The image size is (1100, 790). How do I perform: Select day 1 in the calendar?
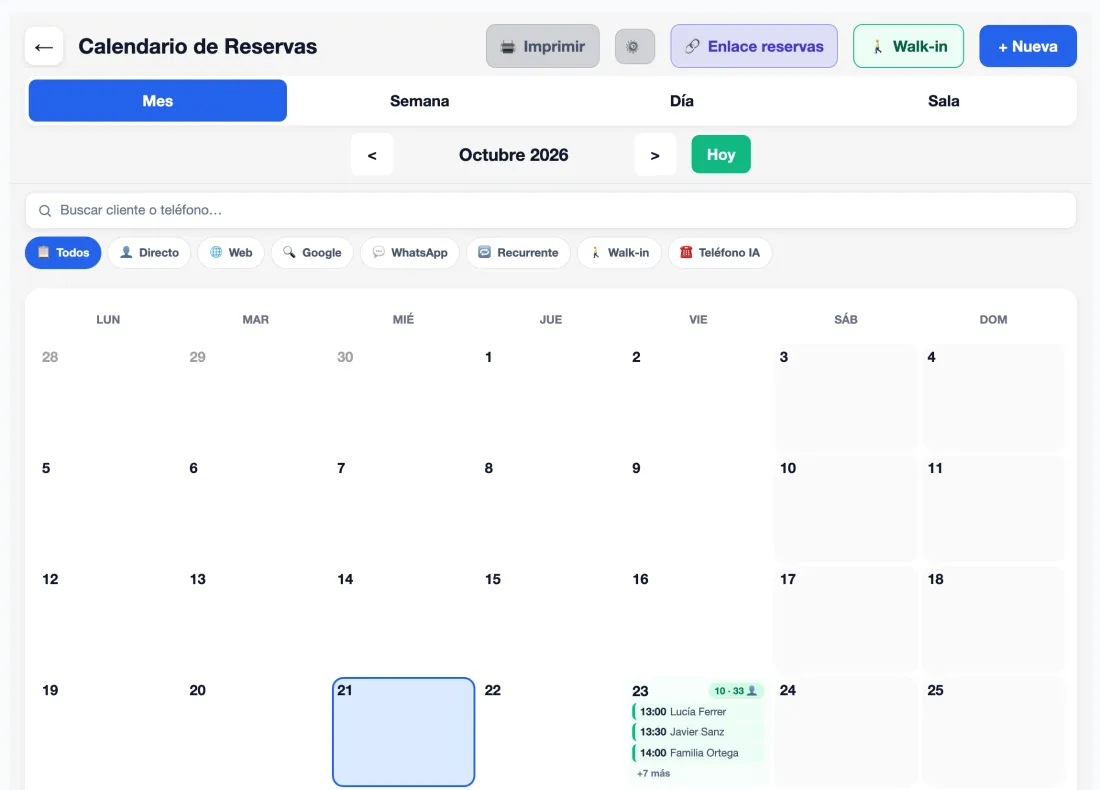(x=551, y=397)
